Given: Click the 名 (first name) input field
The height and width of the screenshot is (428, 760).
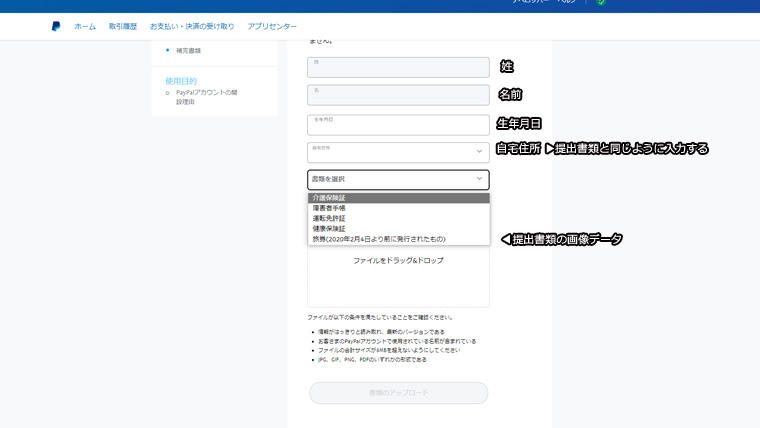Looking at the screenshot, I should [x=397, y=95].
